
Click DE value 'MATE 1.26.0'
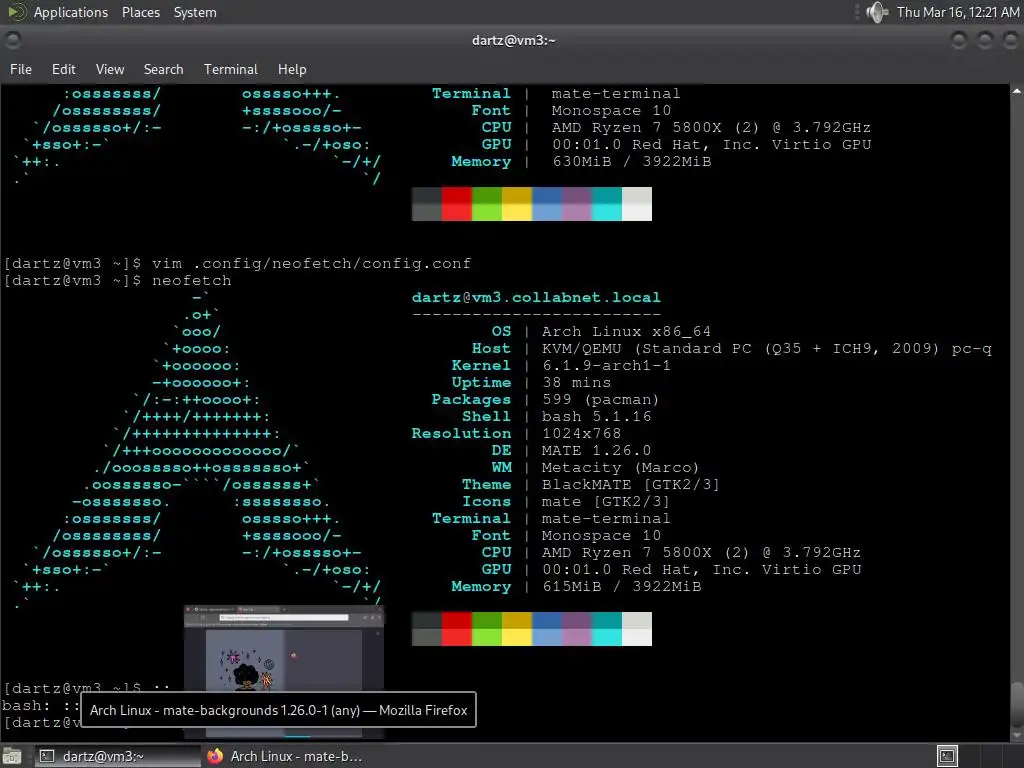[596, 450]
